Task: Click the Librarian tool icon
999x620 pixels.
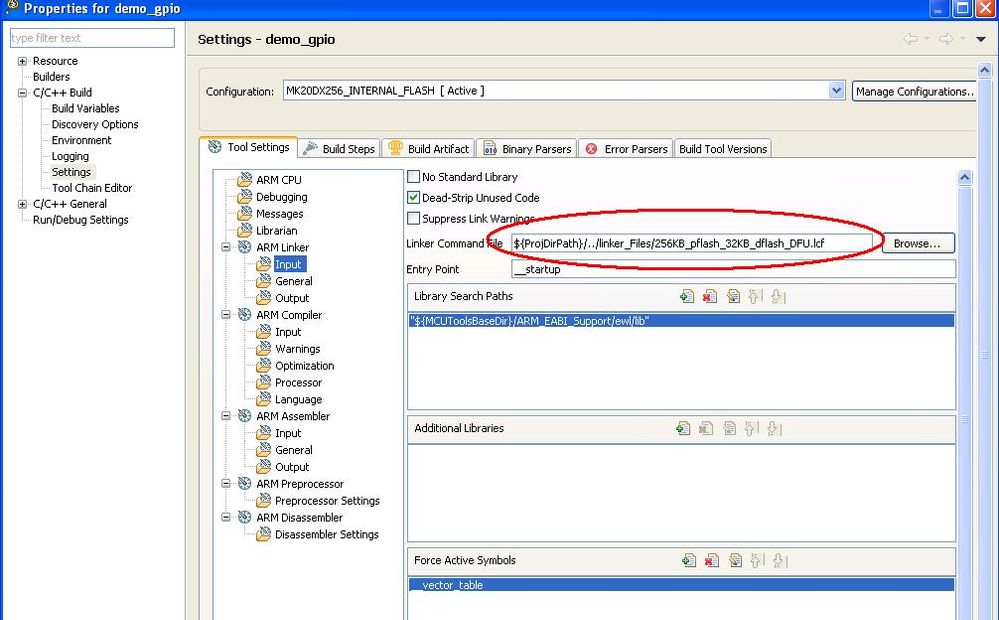Action: point(245,230)
